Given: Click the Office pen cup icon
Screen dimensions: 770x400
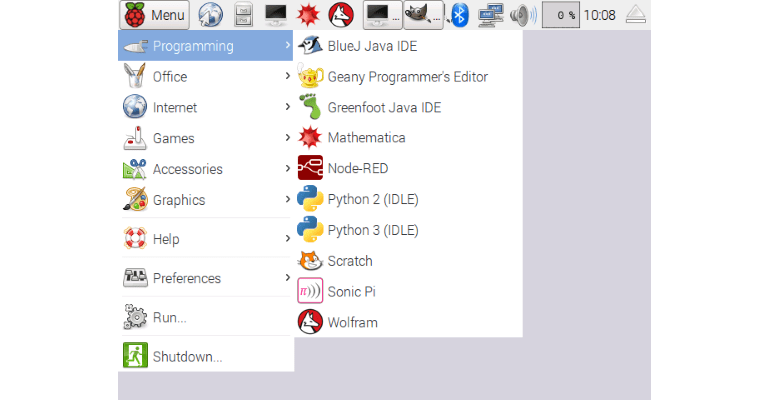Looking at the screenshot, I should (135, 76).
